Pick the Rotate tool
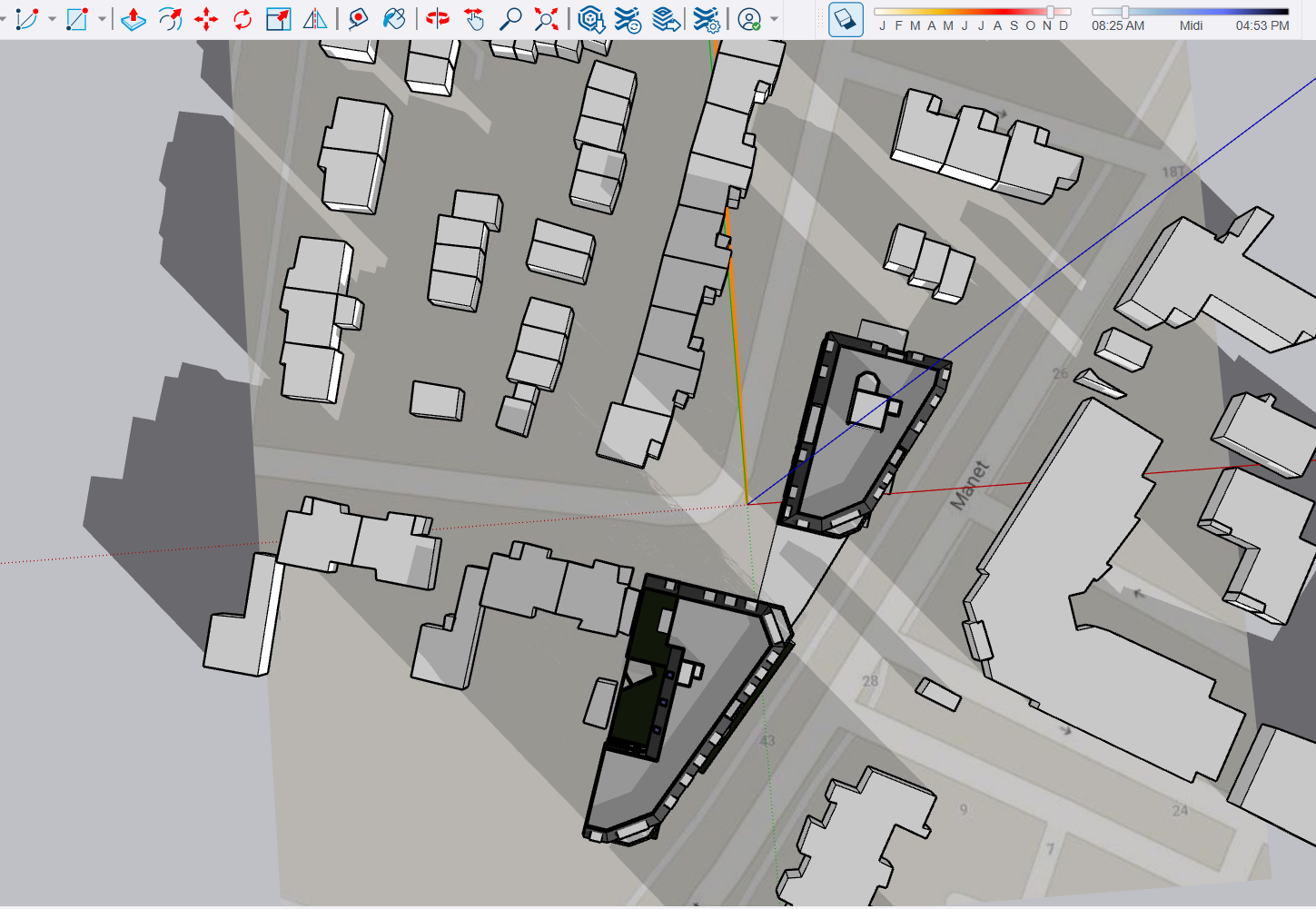The width and height of the screenshot is (1316, 909). [x=242, y=19]
